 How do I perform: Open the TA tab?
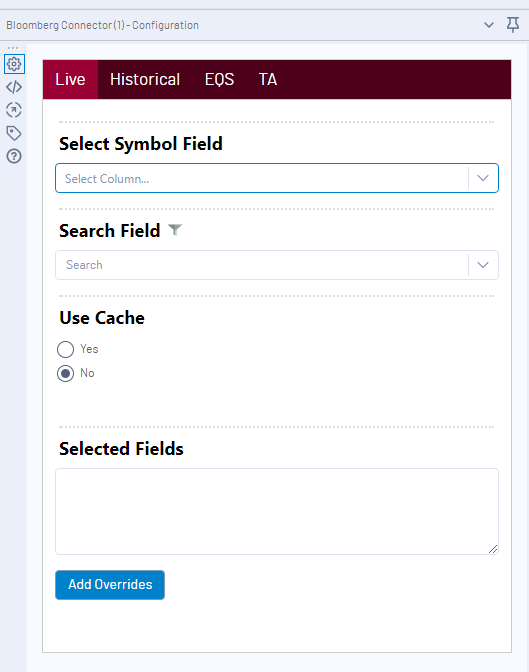point(268,80)
